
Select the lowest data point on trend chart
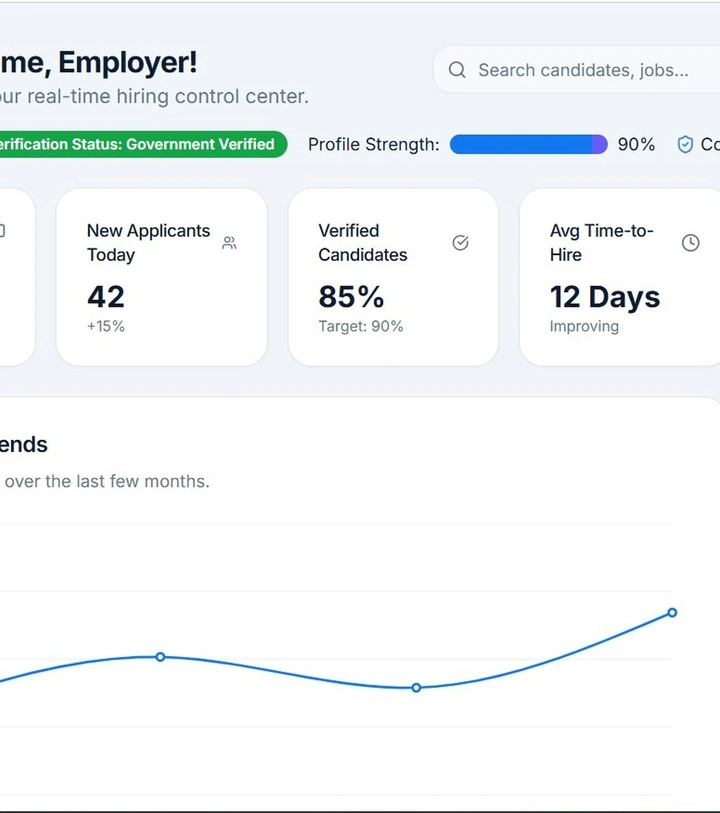(416, 688)
